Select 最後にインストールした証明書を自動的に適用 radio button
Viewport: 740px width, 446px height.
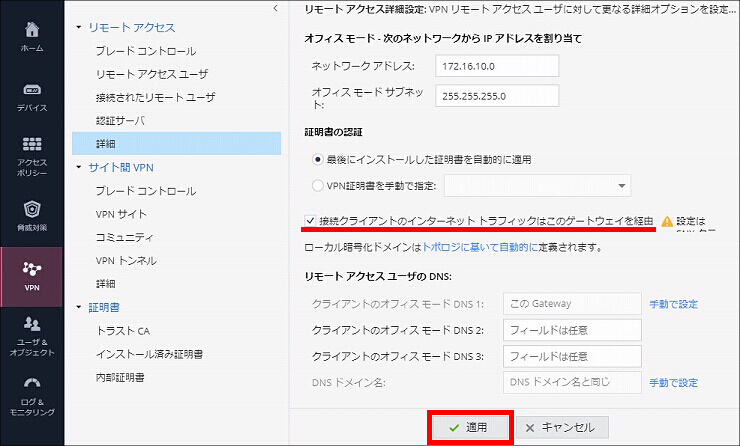coord(318,160)
